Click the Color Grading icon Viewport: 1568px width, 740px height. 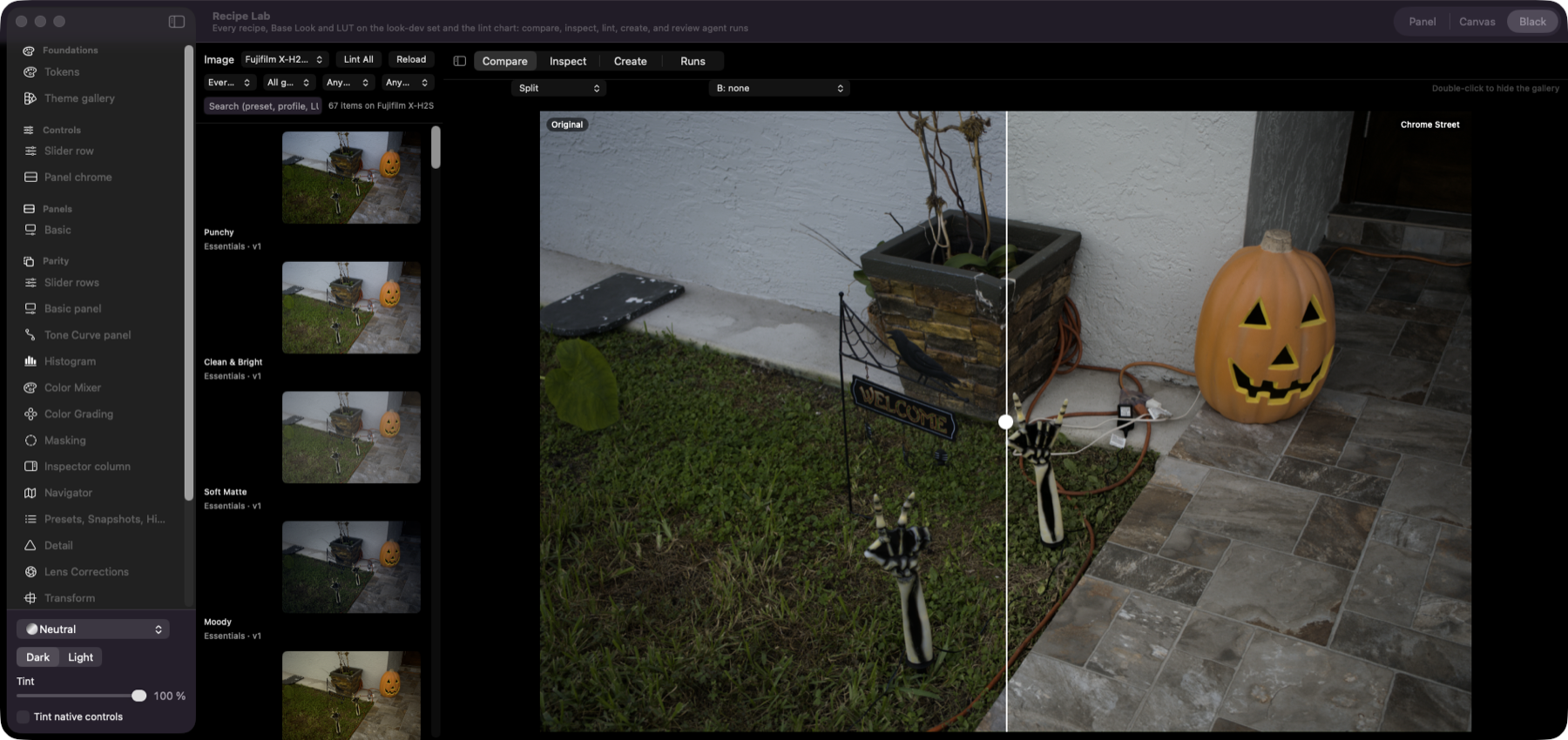30,414
